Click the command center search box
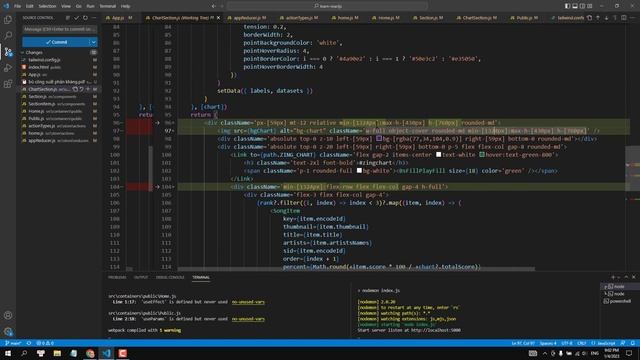 (328, 6)
